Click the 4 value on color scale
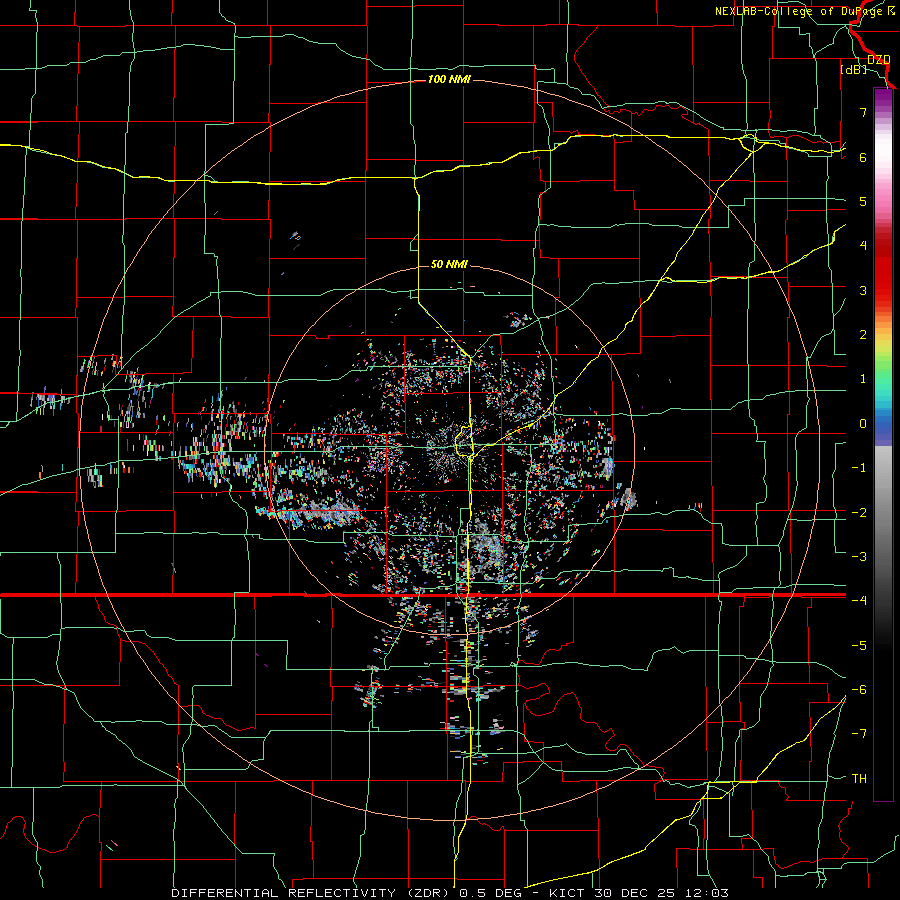 pos(863,245)
